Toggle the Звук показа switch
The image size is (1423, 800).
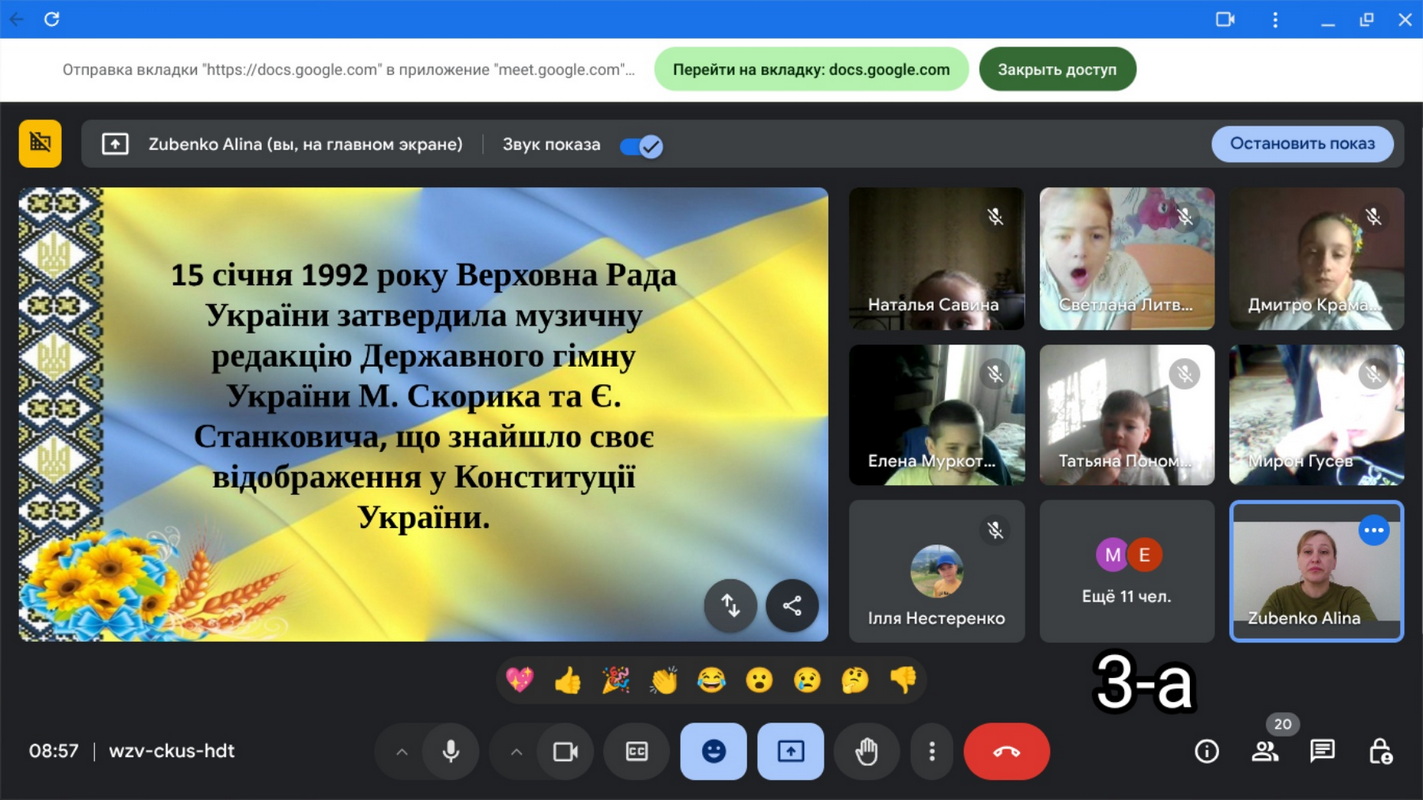(x=641, y=146)
